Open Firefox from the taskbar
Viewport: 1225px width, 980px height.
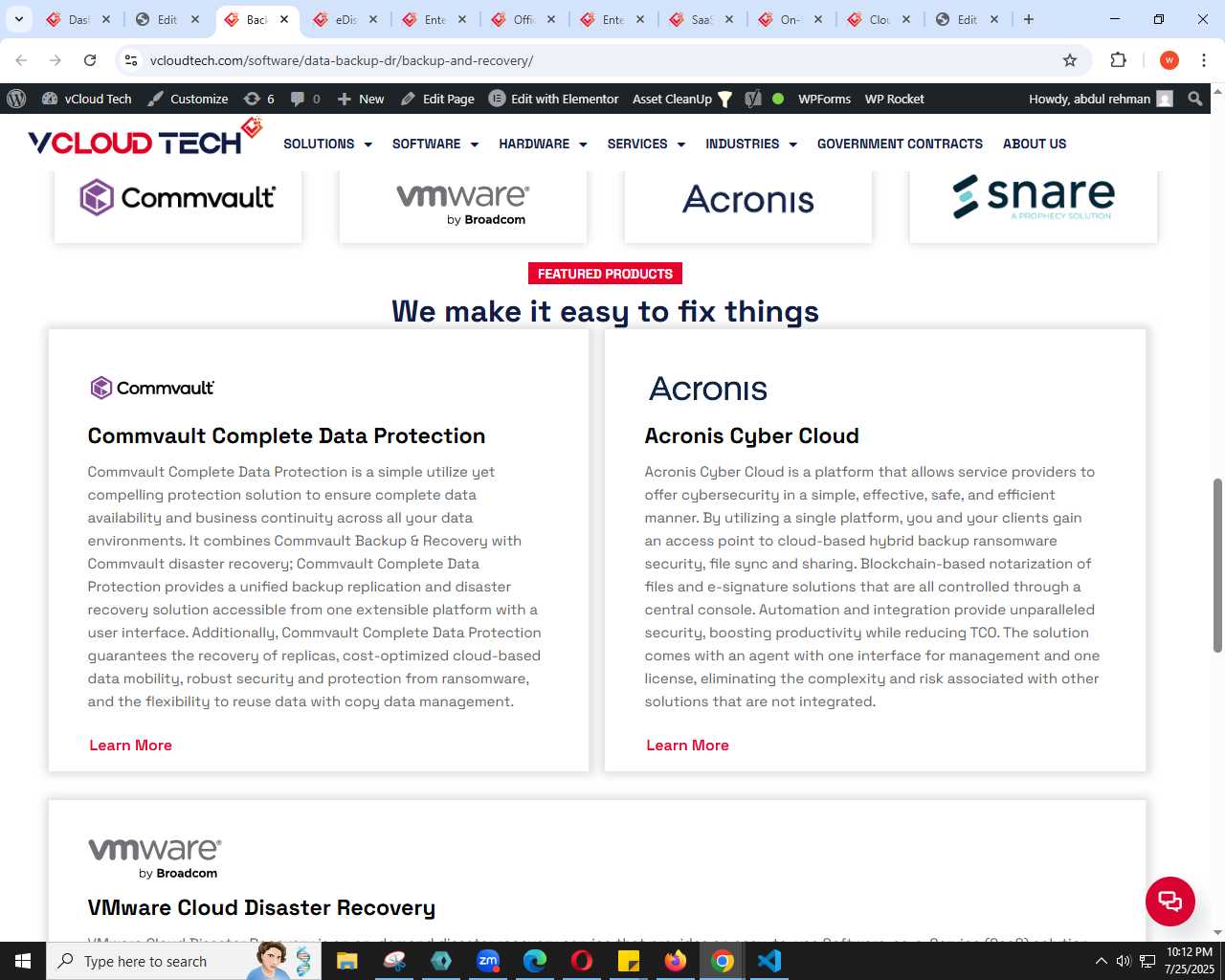point(676,961)
